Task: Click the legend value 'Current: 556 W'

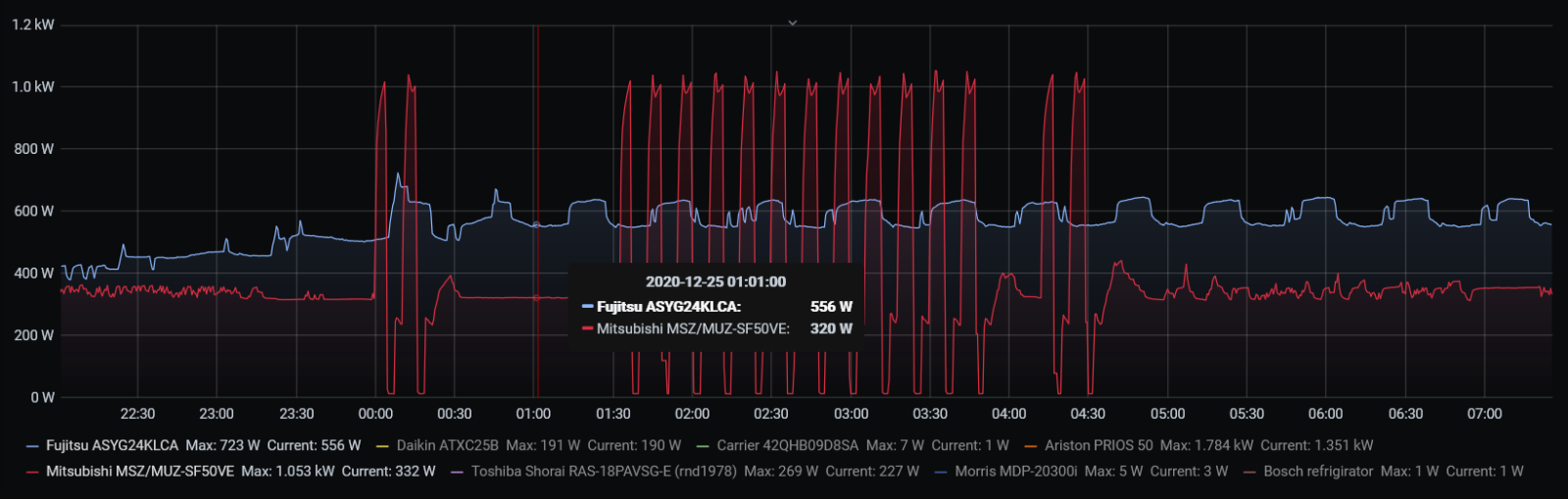Action: tap(314, 445)
